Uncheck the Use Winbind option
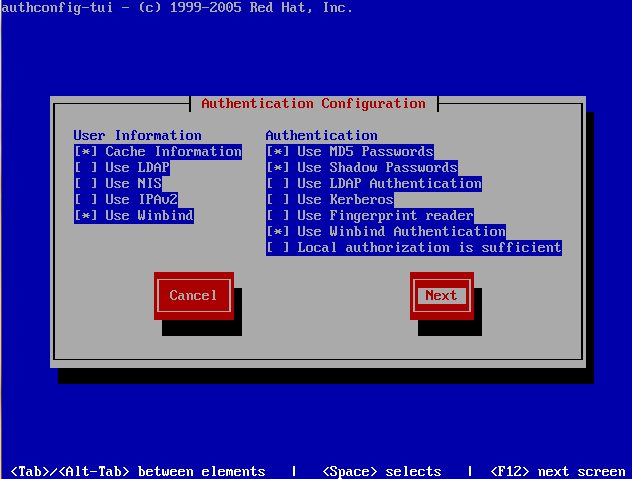The image size is (632, 479). (134, 216)
